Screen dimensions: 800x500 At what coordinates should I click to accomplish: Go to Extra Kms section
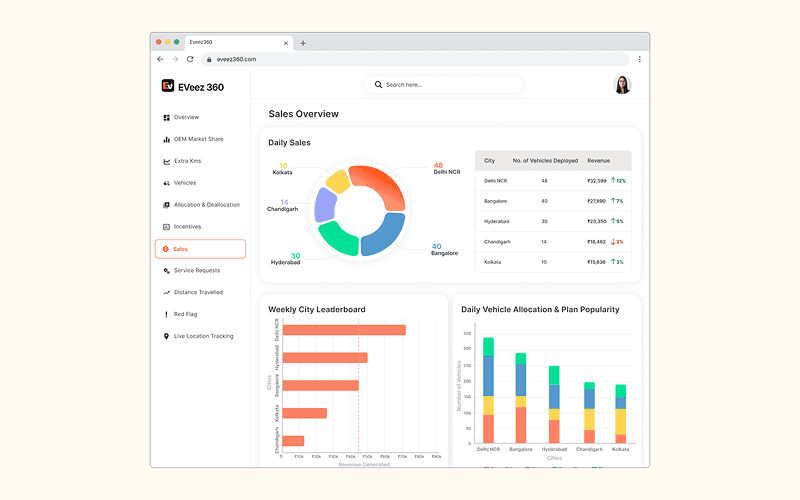(188, 161)
